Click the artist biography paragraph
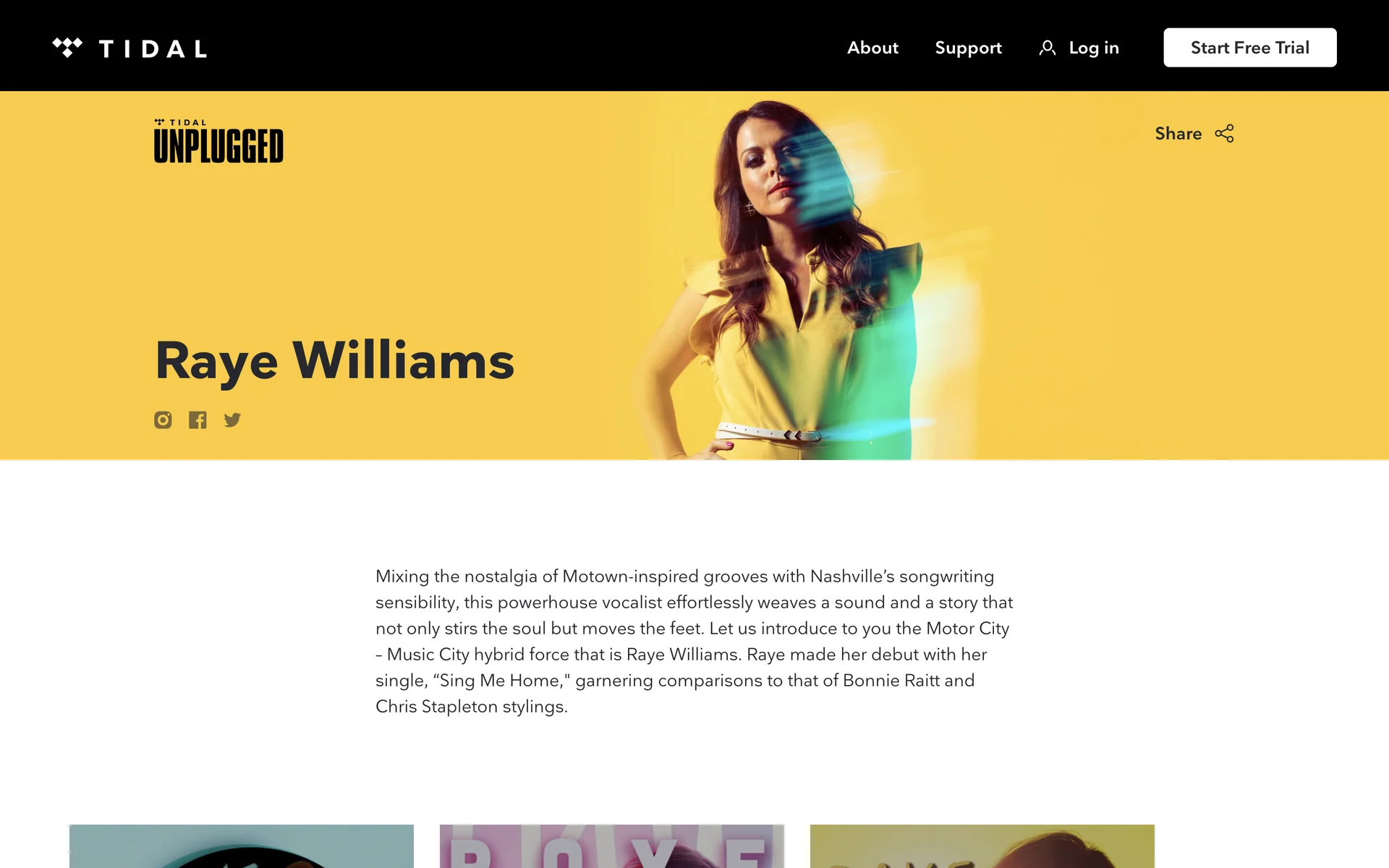This screenshot has width=1389, height=868. click(x=694, y=641)
